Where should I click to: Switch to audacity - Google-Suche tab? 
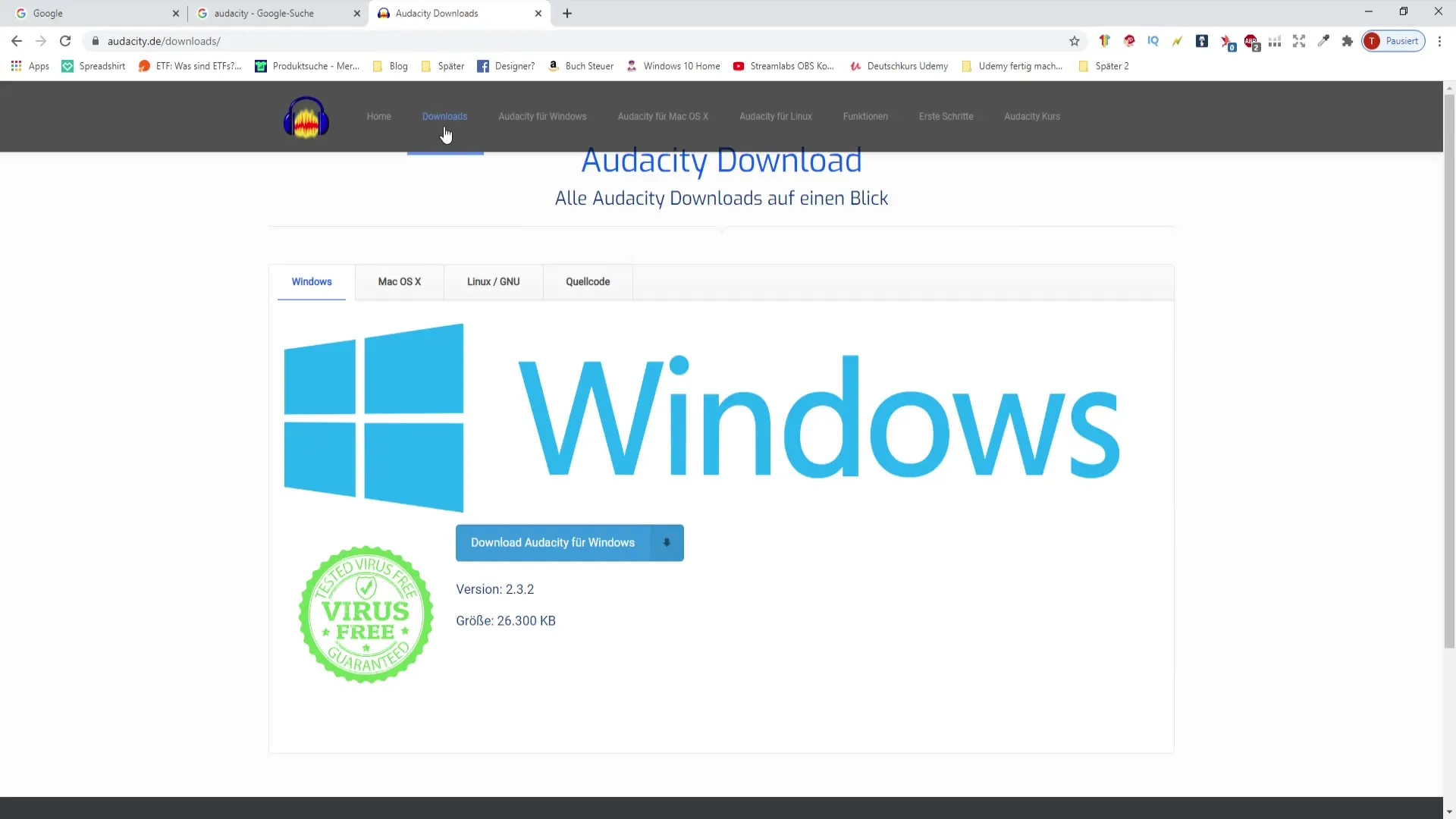point(273,14)
